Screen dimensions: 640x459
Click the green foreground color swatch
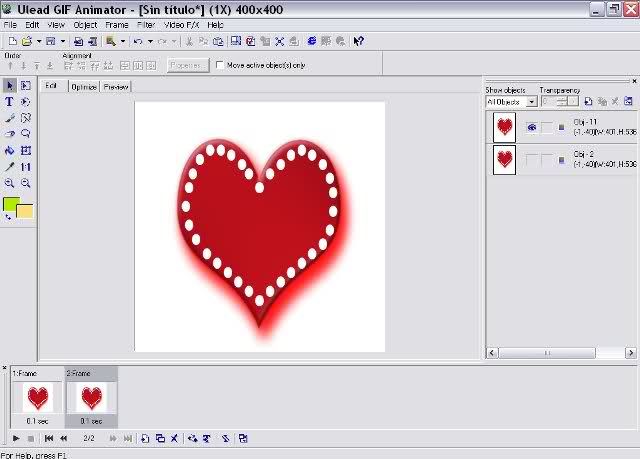[x=10, y=204]
